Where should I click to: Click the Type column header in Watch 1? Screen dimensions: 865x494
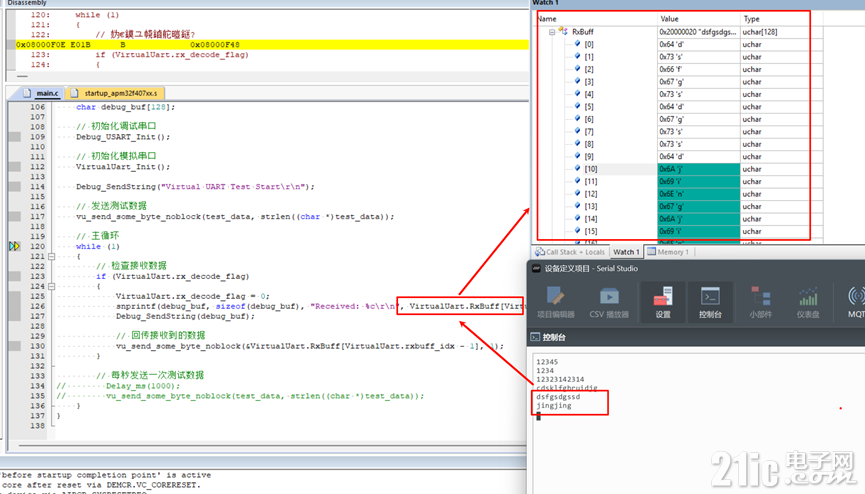pyautogui.click(x=781, y=19)
